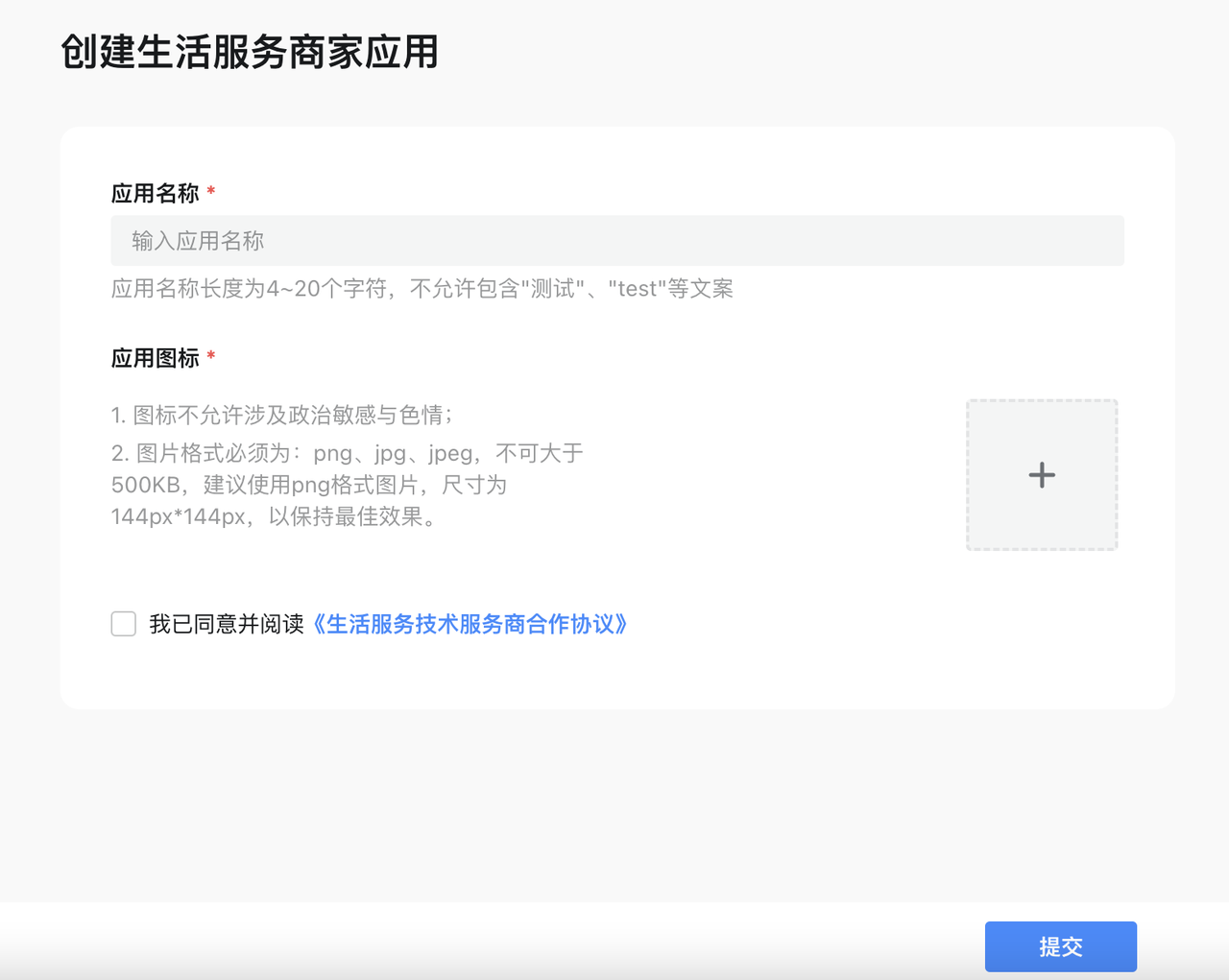This screenshot has width=1229, height=980.
Task: Click the plus icon to upload app icon
Action: (1042, 475)
